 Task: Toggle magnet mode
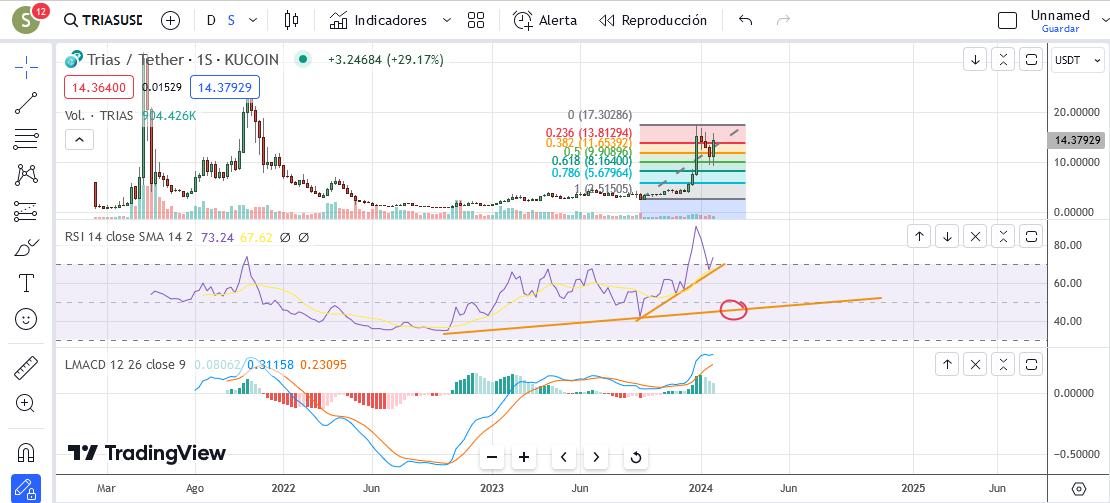26,451
